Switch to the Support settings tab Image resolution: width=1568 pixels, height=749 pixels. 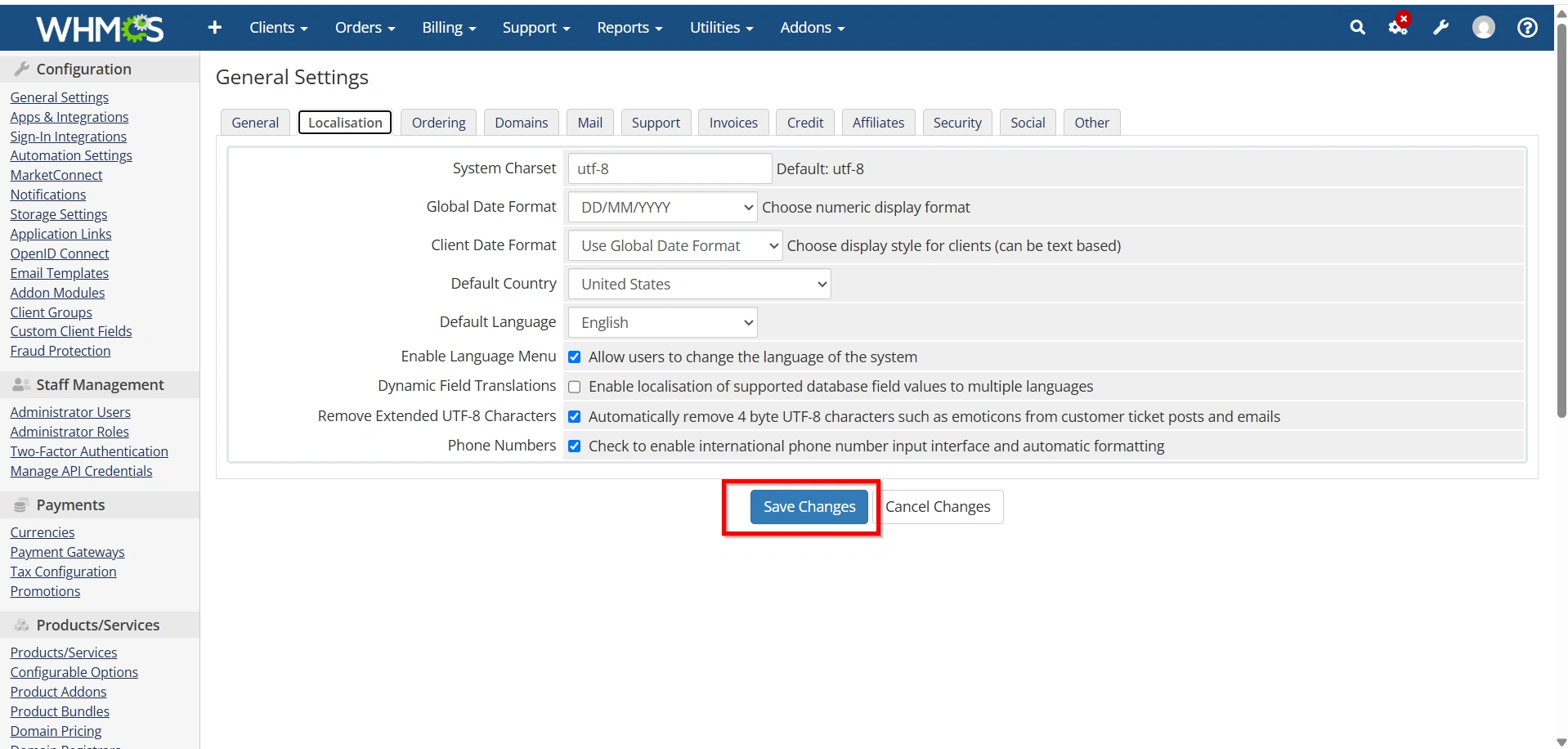coord(656,123)
